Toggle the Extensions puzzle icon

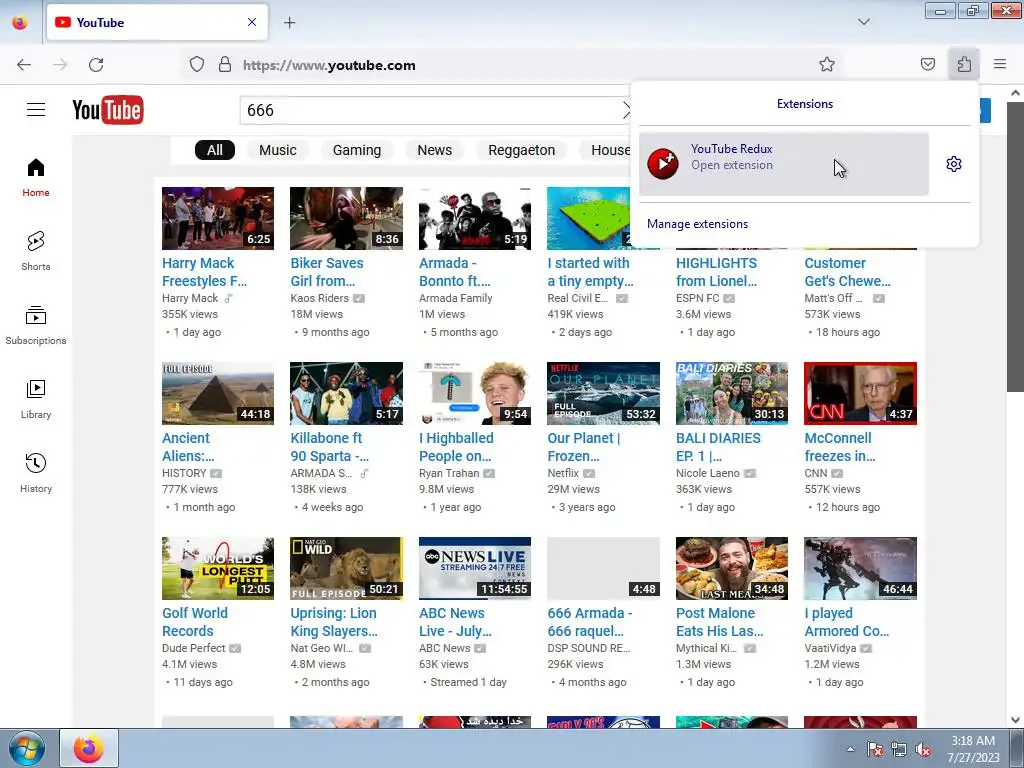click(x=964, y=64)
